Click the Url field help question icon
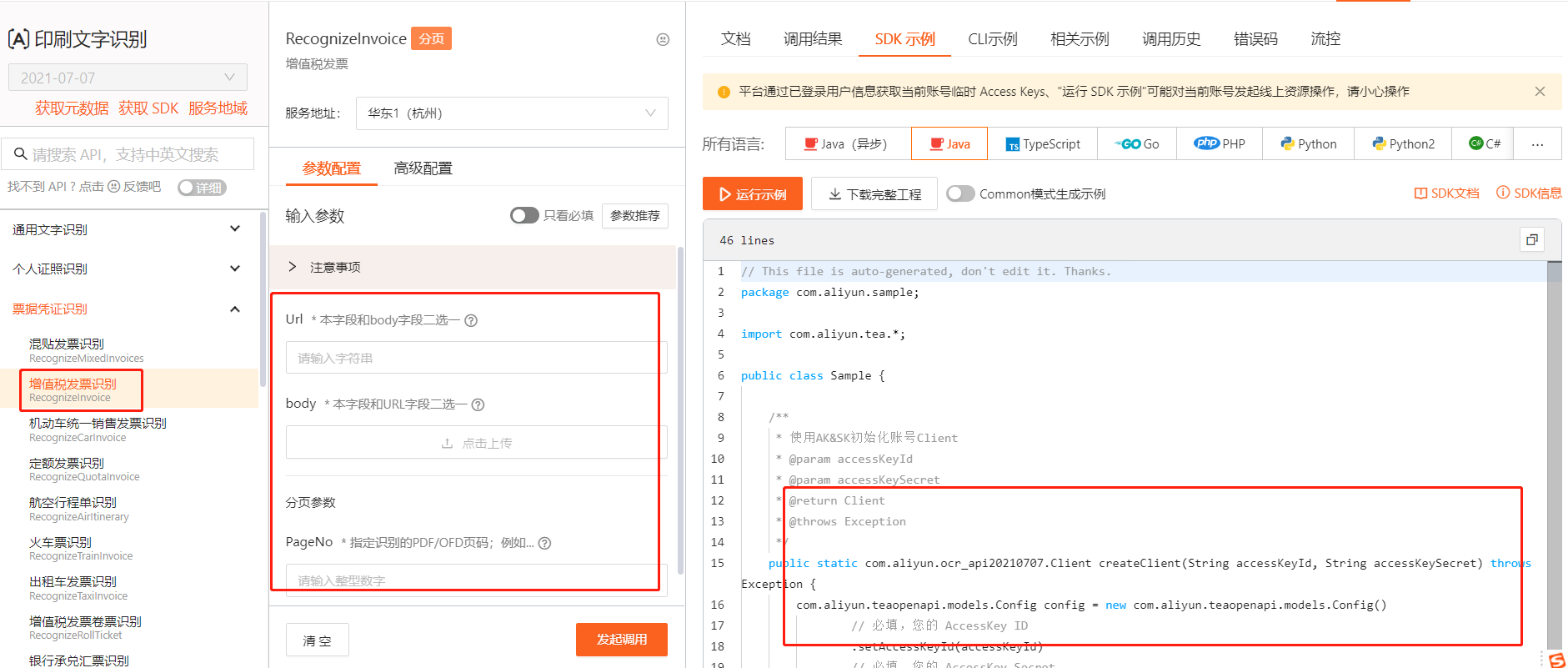The width and height of the screenshot is (1568, 668). 471,320
